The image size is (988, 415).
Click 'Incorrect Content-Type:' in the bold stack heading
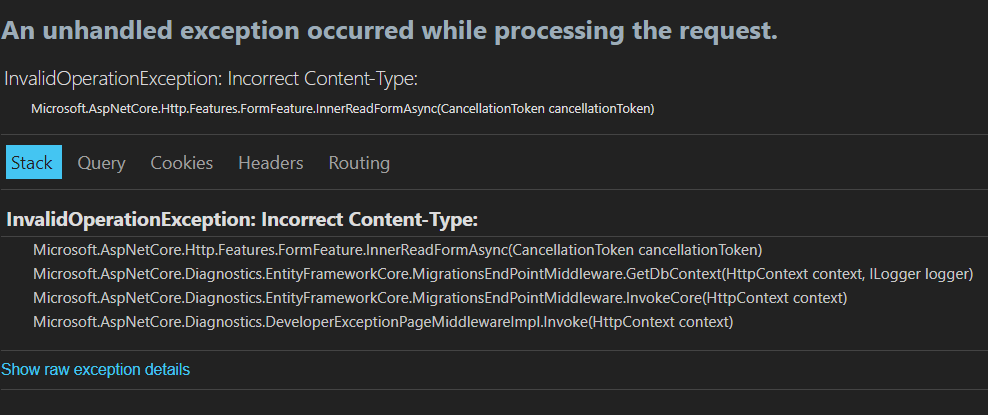click(369, 220)
